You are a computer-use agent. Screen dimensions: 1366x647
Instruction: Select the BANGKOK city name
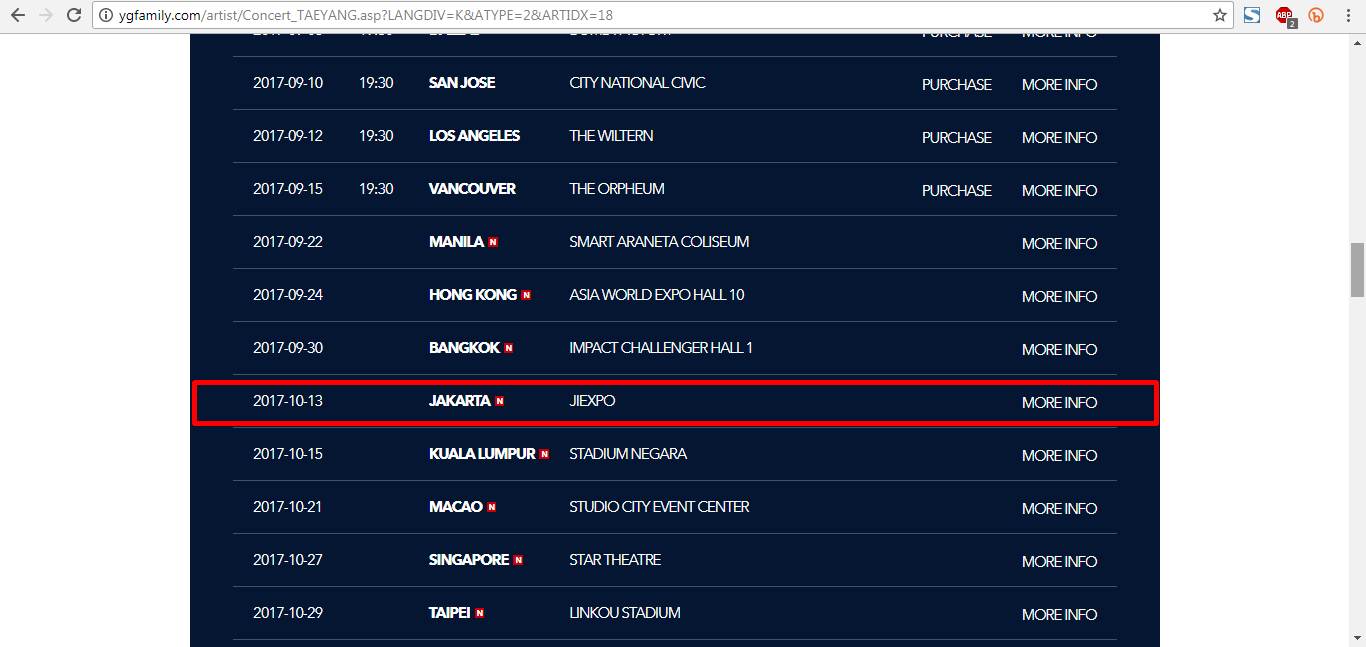click(464, 348)
